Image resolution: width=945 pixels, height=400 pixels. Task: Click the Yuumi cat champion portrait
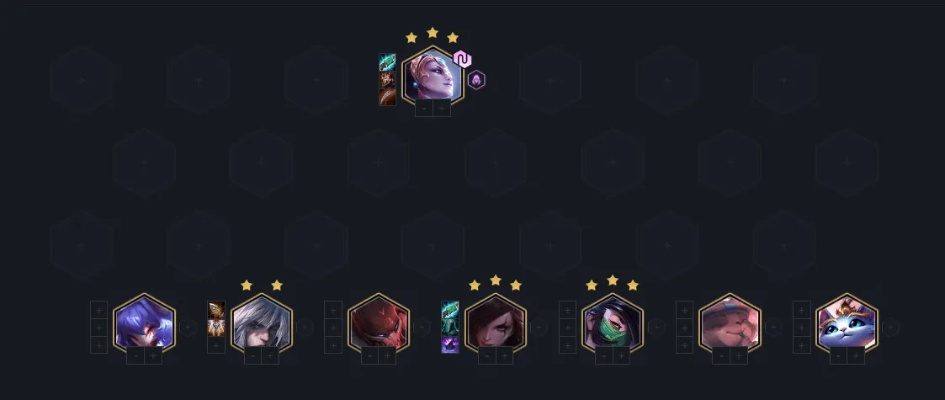pos(846,323)
